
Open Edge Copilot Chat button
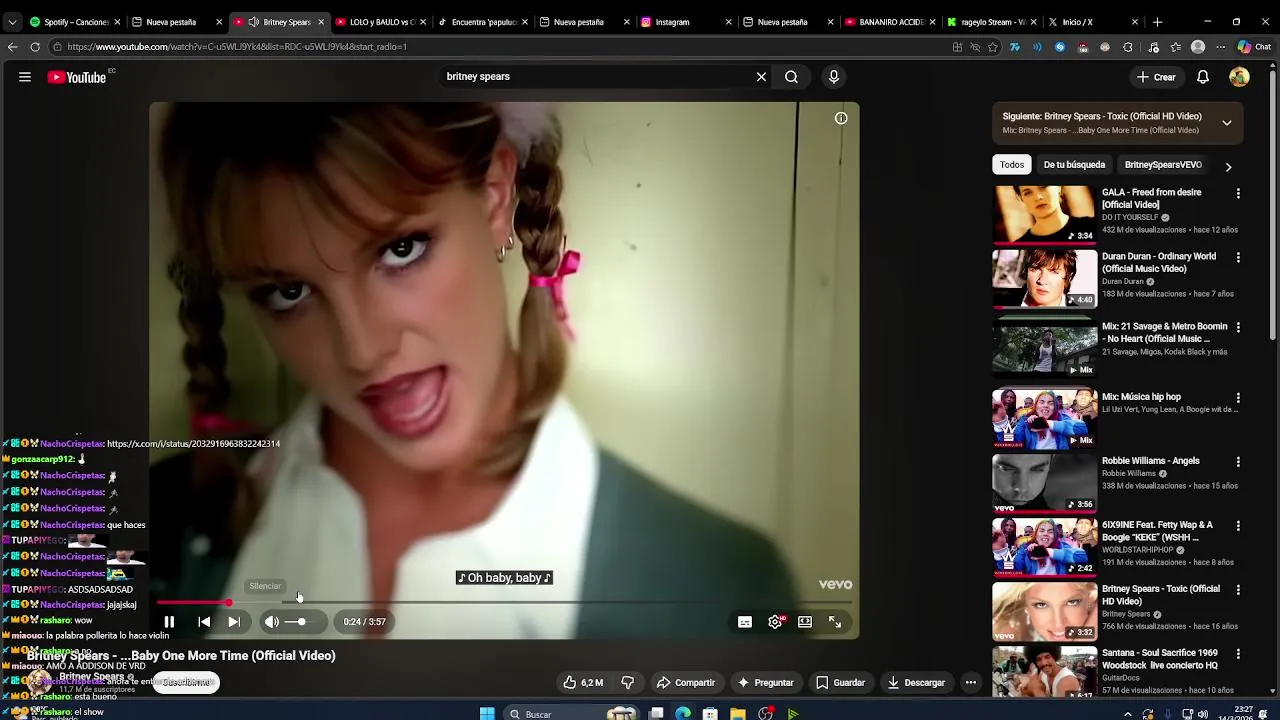click(x=1253, y=47)
